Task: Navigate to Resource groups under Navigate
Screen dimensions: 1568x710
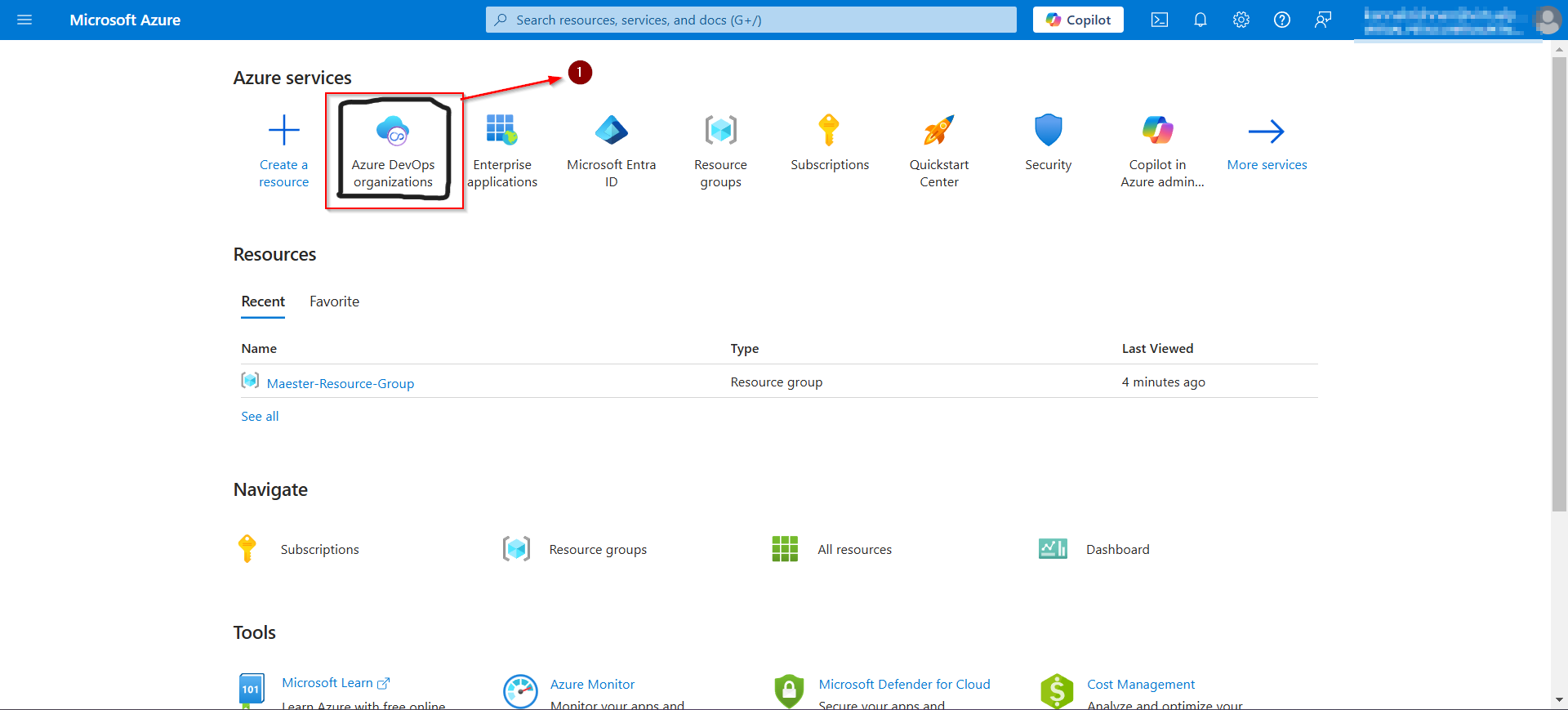Action: pyautogui.click(x=598, y=550)
